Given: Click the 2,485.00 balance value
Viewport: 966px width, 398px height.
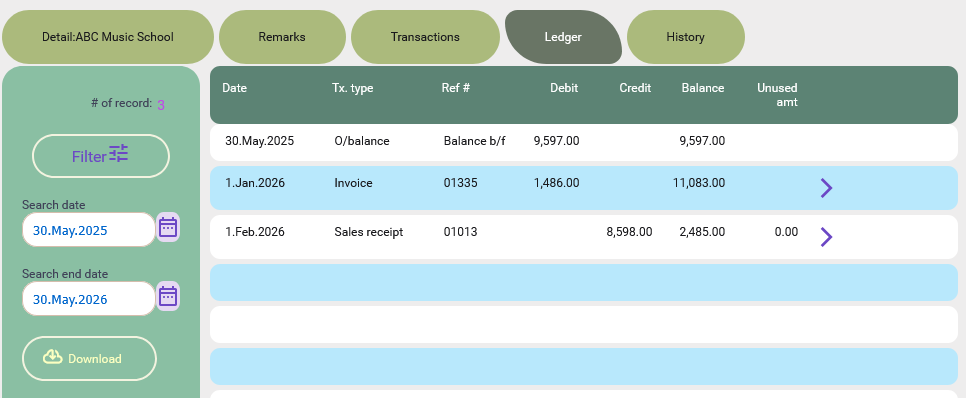Looking at the screenshot, I should [x=702, y=232].
